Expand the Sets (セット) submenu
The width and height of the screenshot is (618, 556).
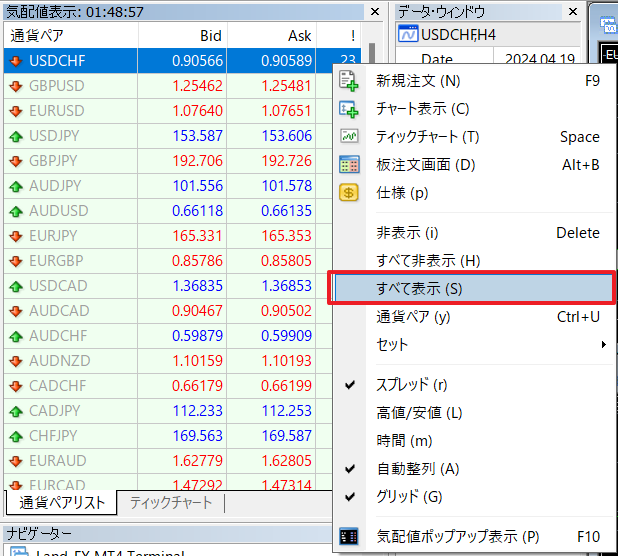point(473,345)
